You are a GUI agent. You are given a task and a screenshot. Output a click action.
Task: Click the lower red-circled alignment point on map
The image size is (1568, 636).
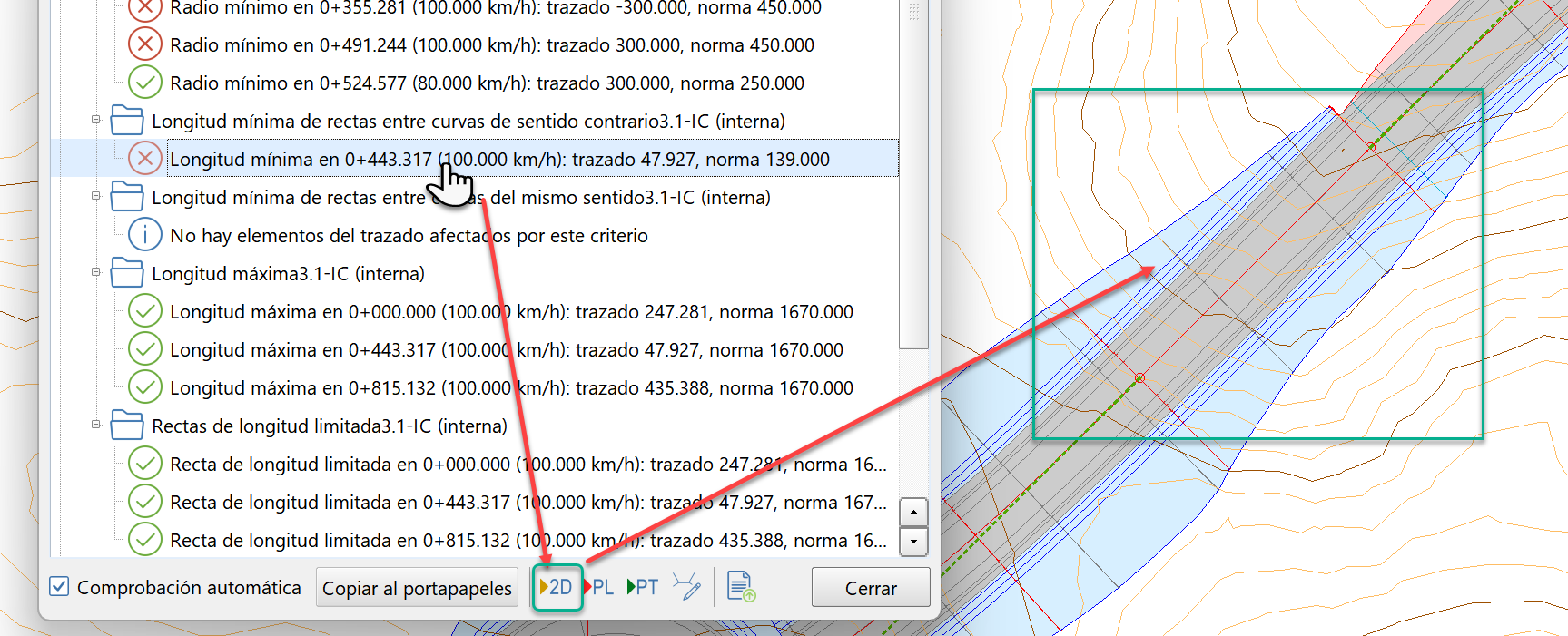[x=1140, y=377]
